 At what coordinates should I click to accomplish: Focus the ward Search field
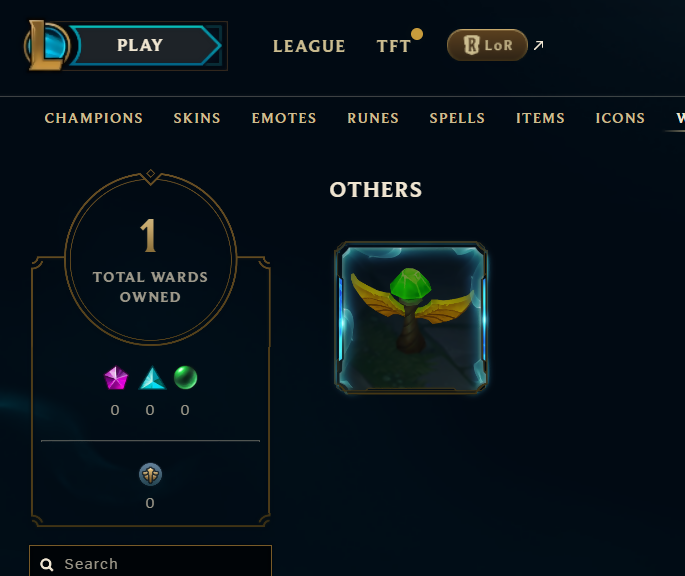pyautogui.click(x=150, y=561)
